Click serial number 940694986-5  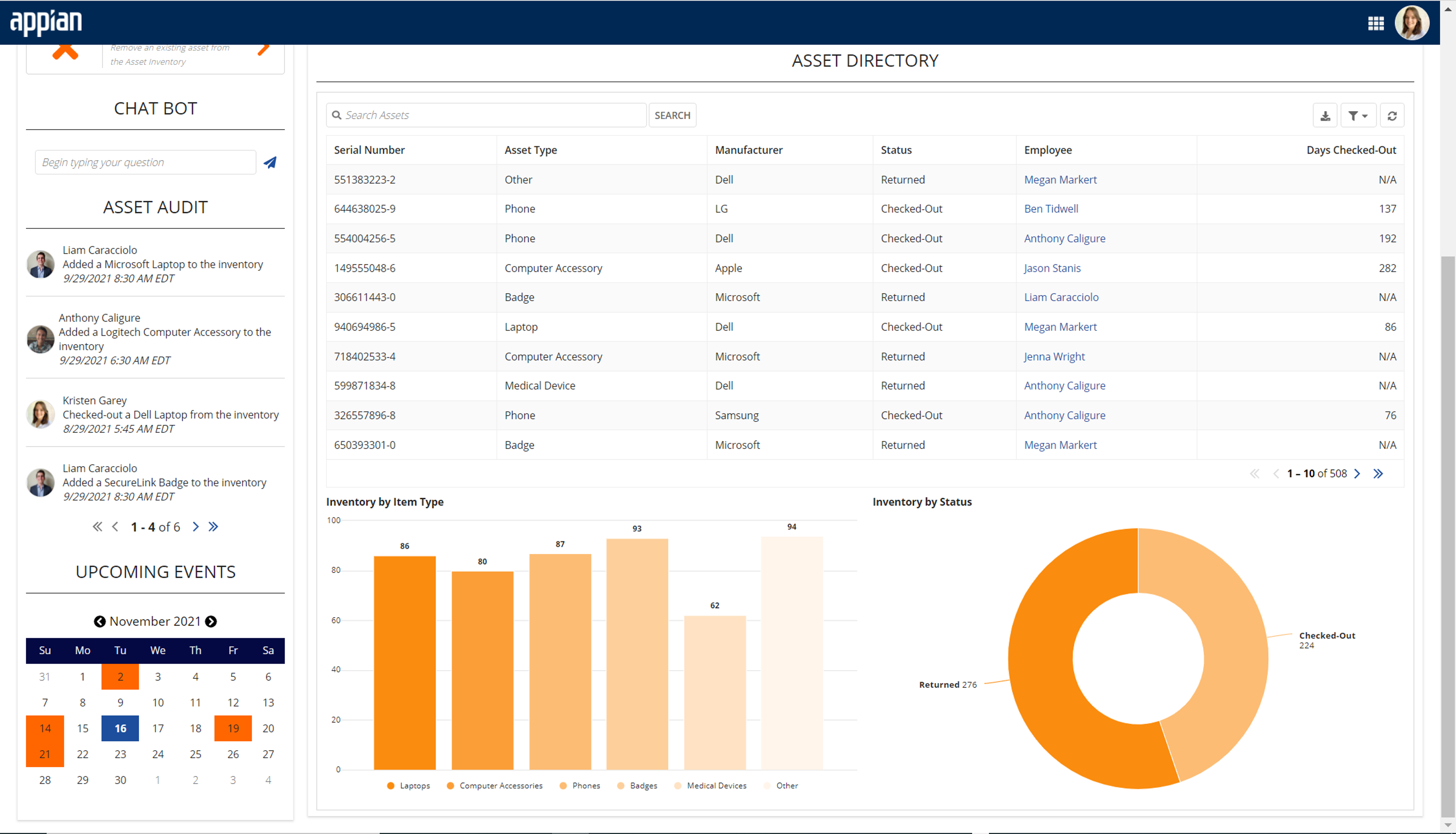point(365,327)
